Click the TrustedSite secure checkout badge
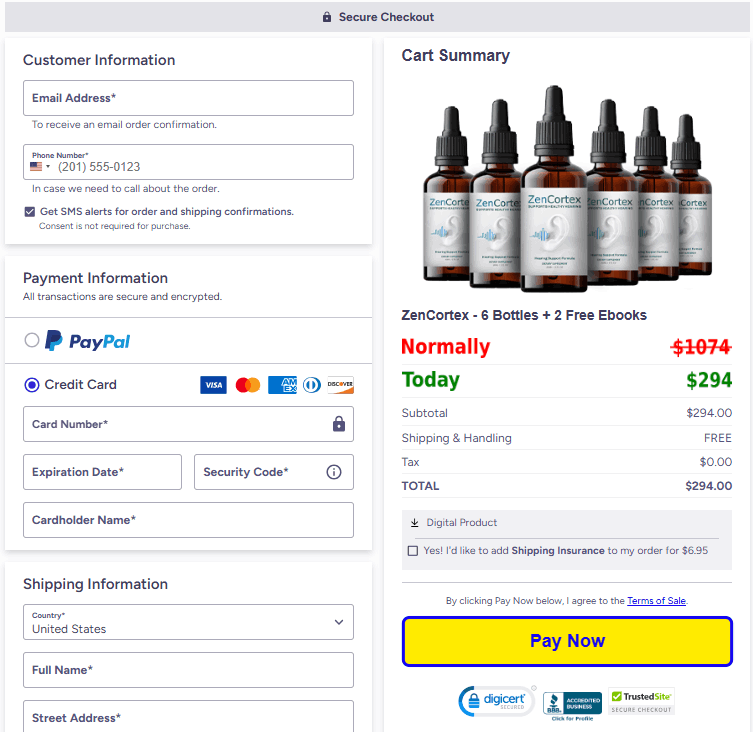The height and width of the screenshot is (732, 753). (642, 701)
